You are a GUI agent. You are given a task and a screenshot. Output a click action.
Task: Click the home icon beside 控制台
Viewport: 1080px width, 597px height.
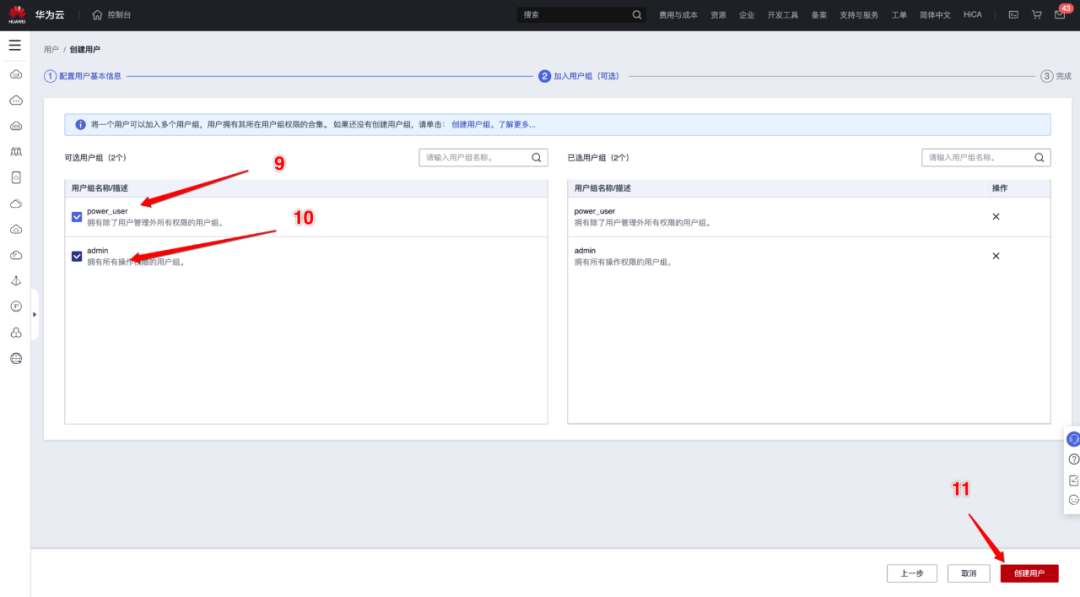97,15
